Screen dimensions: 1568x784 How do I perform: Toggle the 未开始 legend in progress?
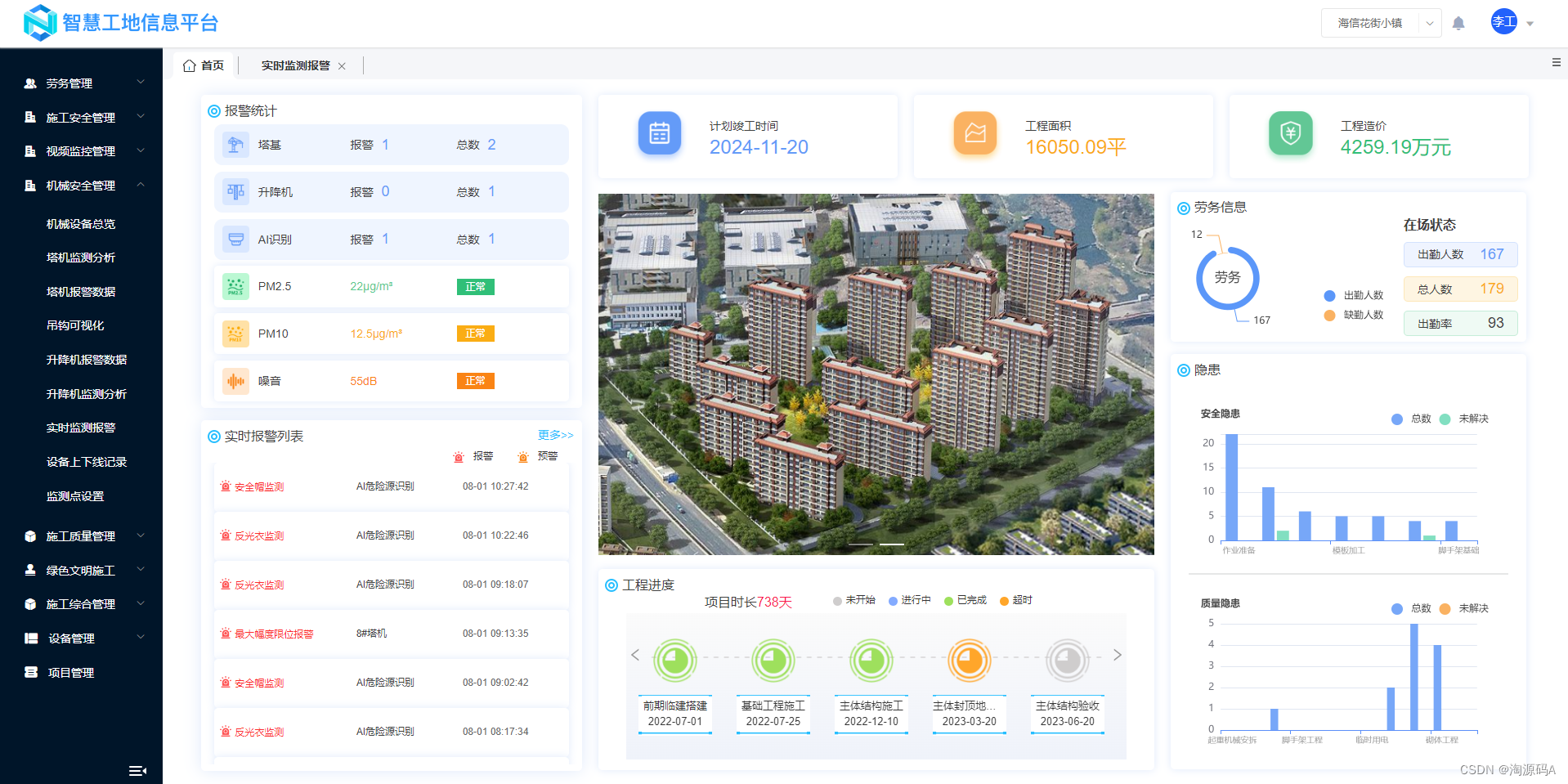point(853,600)
